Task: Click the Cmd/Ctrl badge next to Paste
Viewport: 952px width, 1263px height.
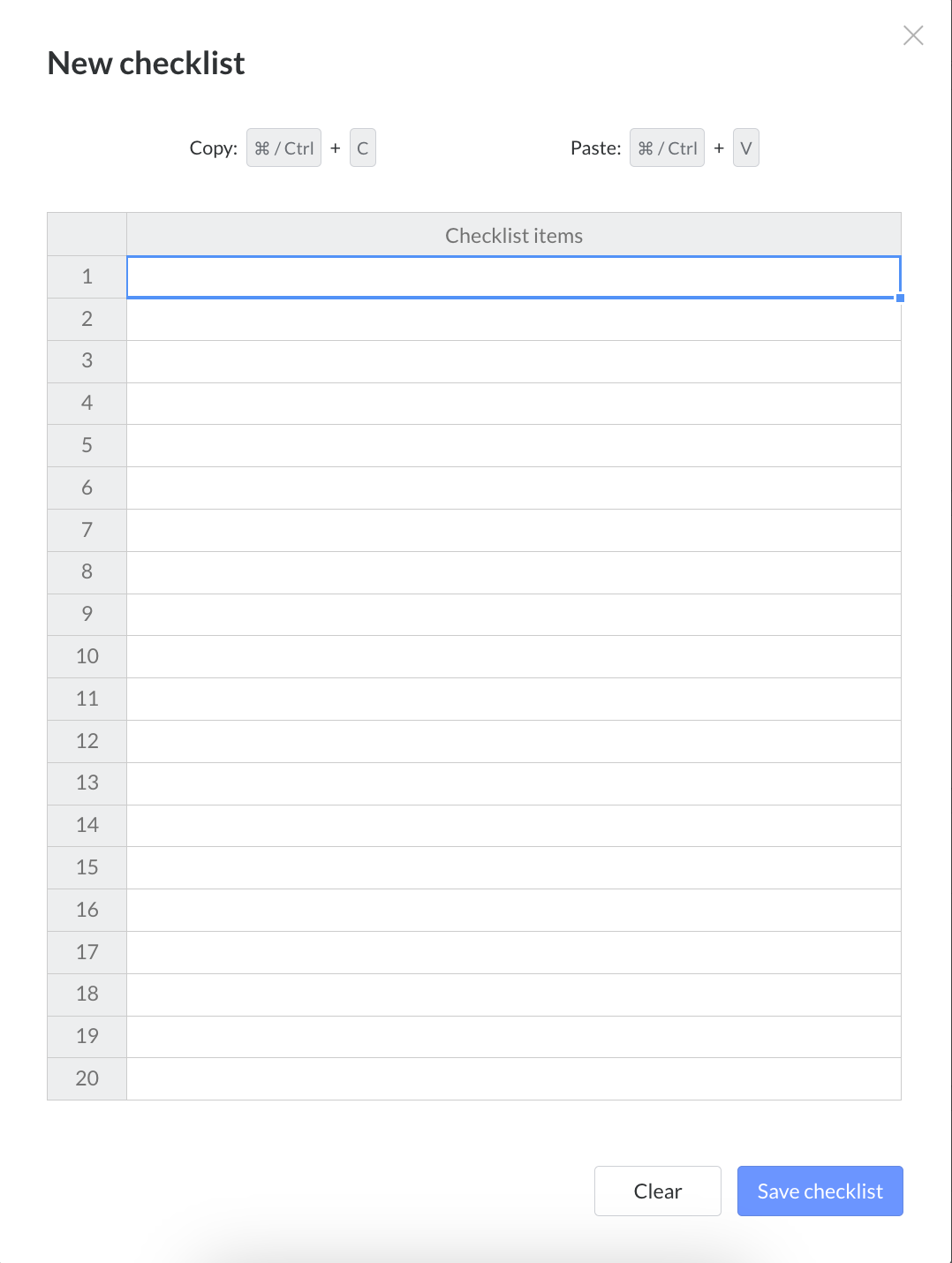Action: [x=667, y=147]
